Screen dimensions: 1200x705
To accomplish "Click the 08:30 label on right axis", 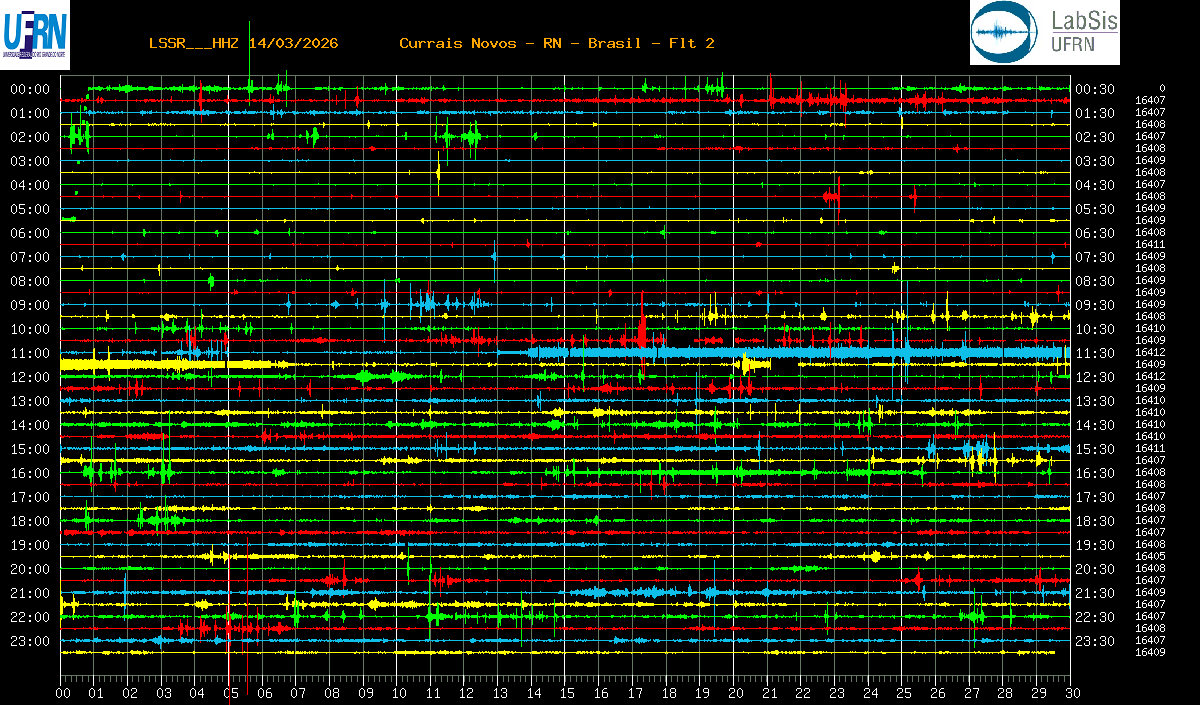I will (1094, 281).
